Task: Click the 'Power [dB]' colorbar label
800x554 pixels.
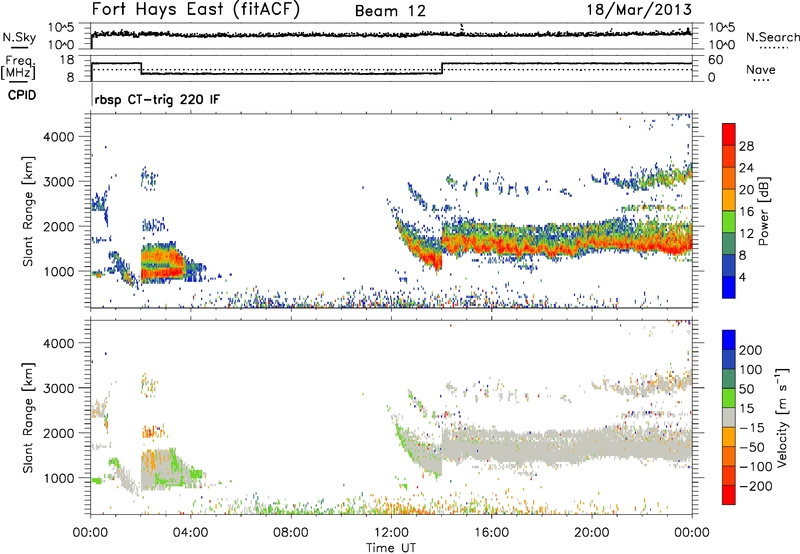Action: (763, 211)
